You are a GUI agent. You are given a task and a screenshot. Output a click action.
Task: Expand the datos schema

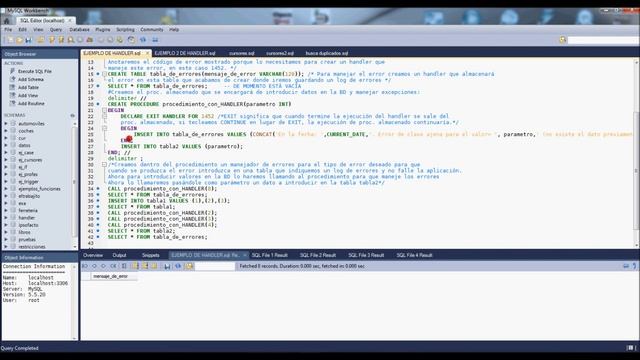pyautogui.click(x=6, y=145)
